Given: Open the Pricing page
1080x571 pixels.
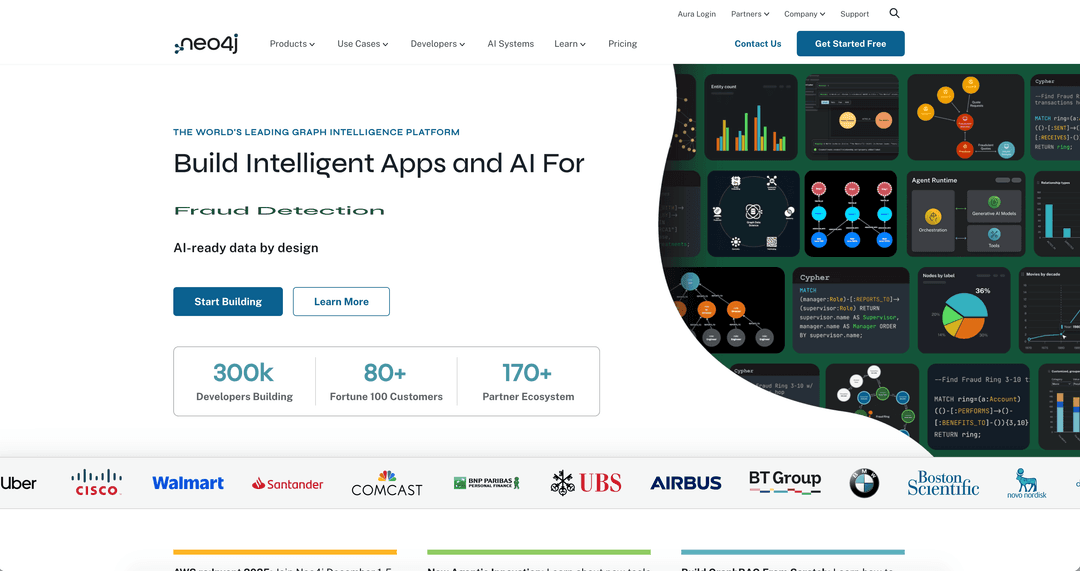Looking at the screenshot, I should pyautogui.click(x=622, y=44).
